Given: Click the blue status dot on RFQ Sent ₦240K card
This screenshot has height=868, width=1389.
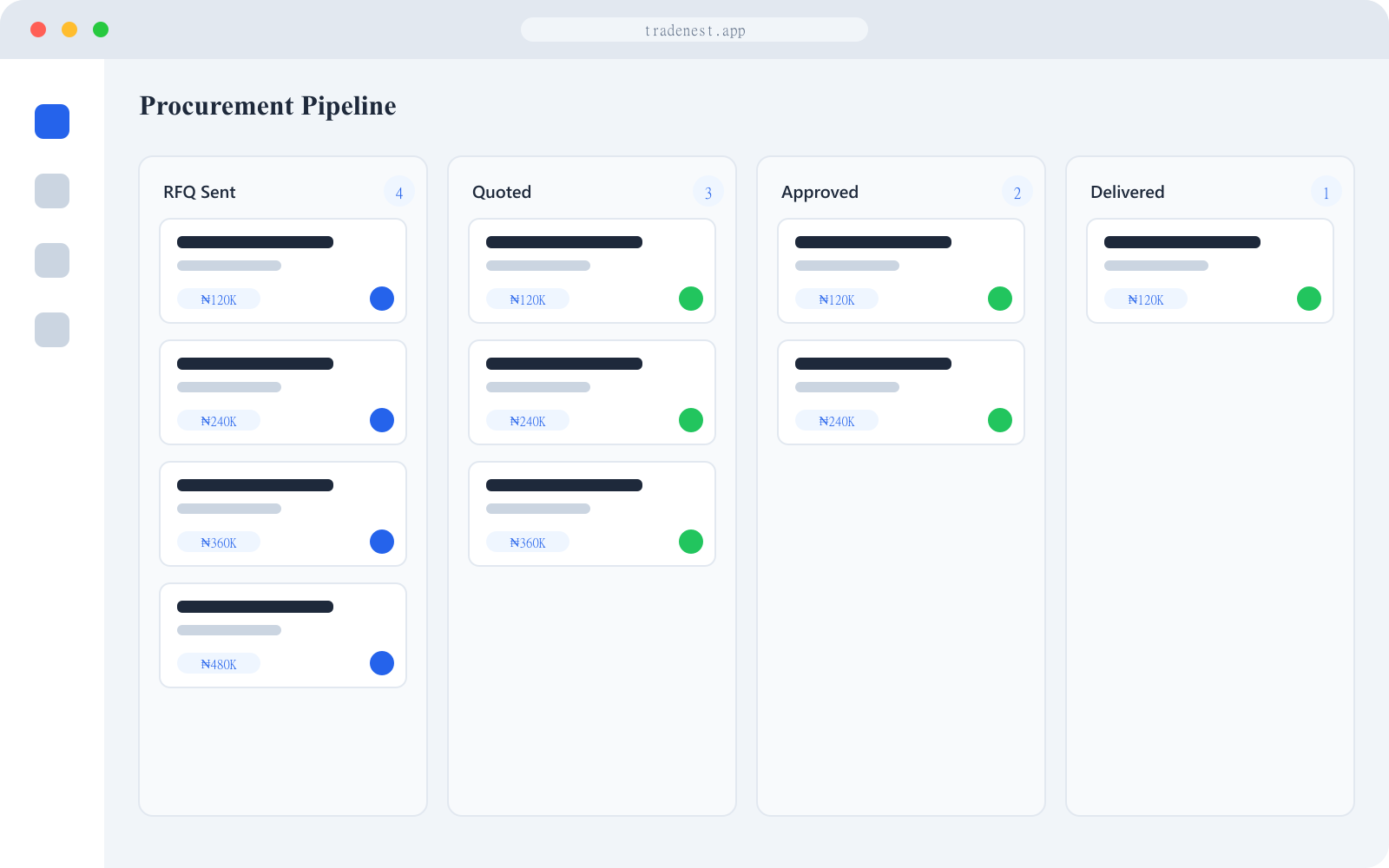Looking at the screenshot, I should (382, 420).
